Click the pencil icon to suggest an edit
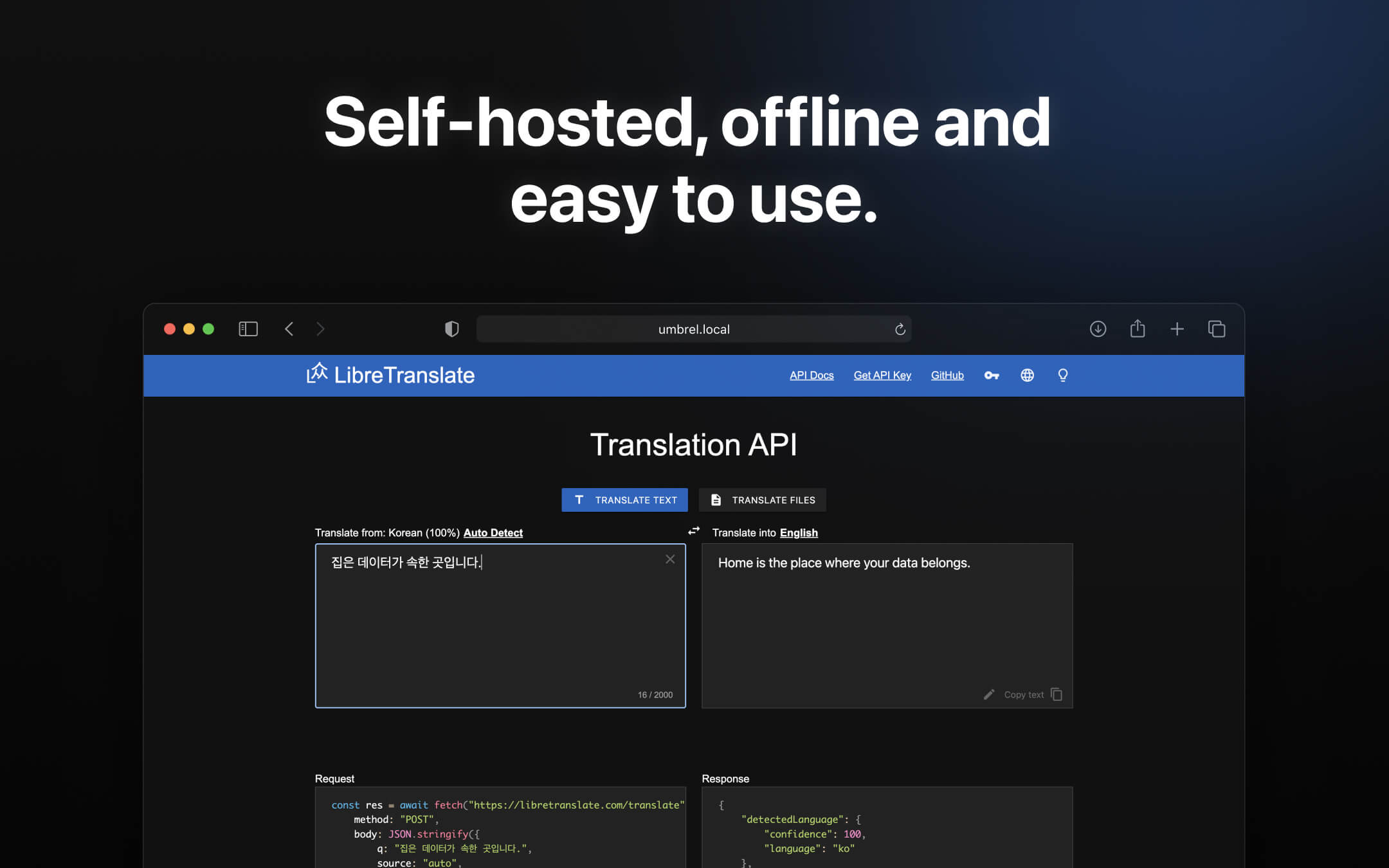The height and width of the screenshot is (868, 1389). pyautogui.click(x=988, y=694)
